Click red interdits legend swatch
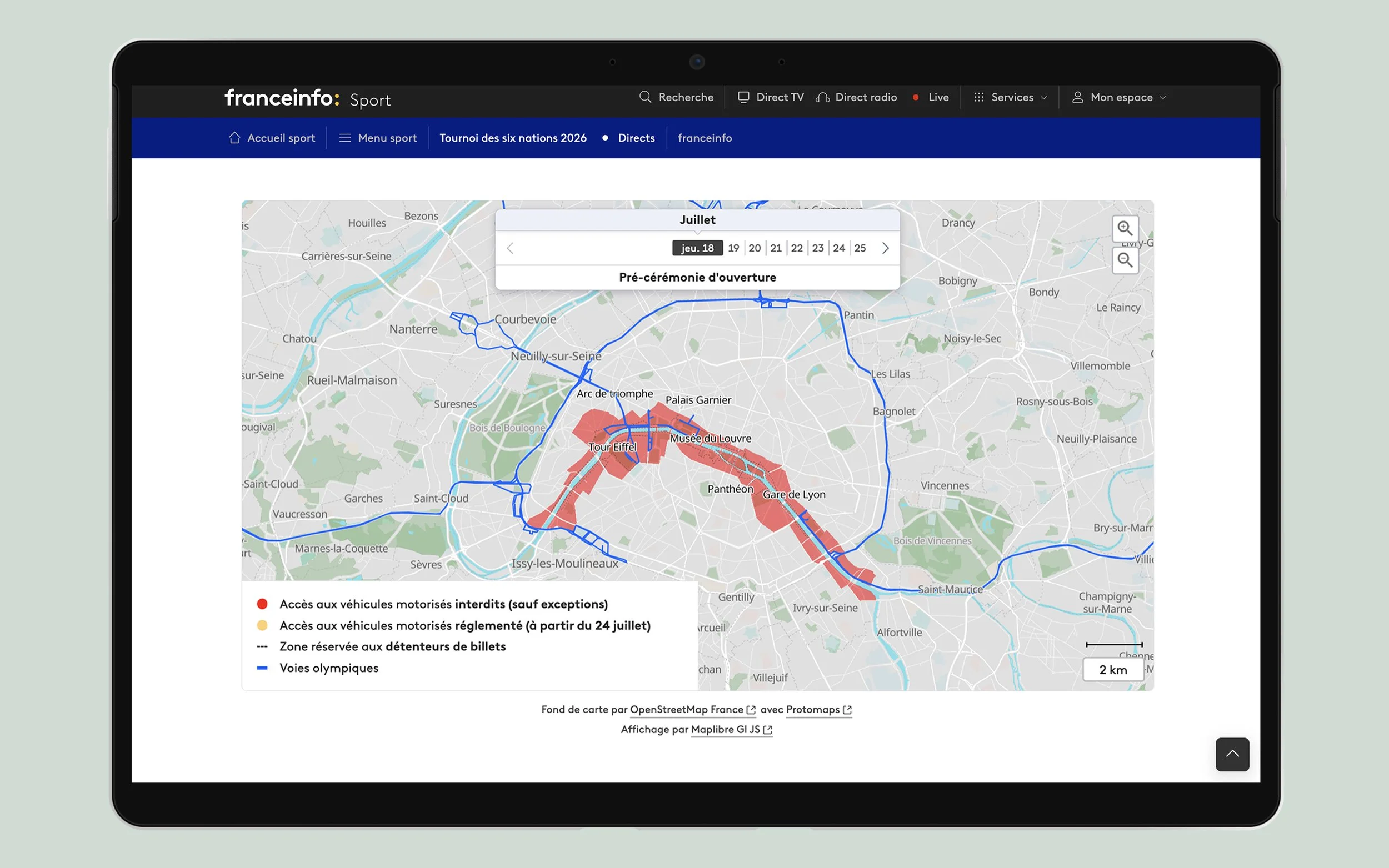 coord(262,604)
